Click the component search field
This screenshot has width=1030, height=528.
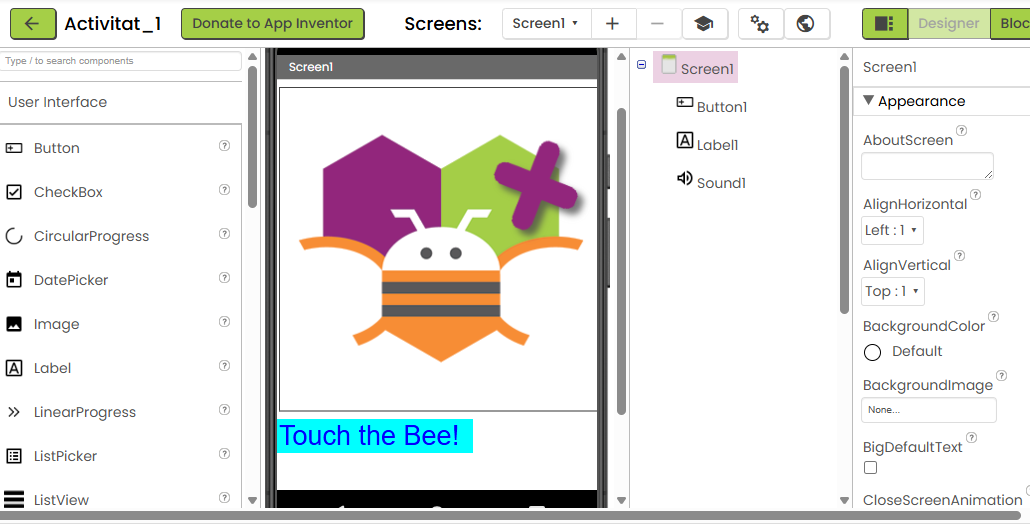tap(120, 61)
